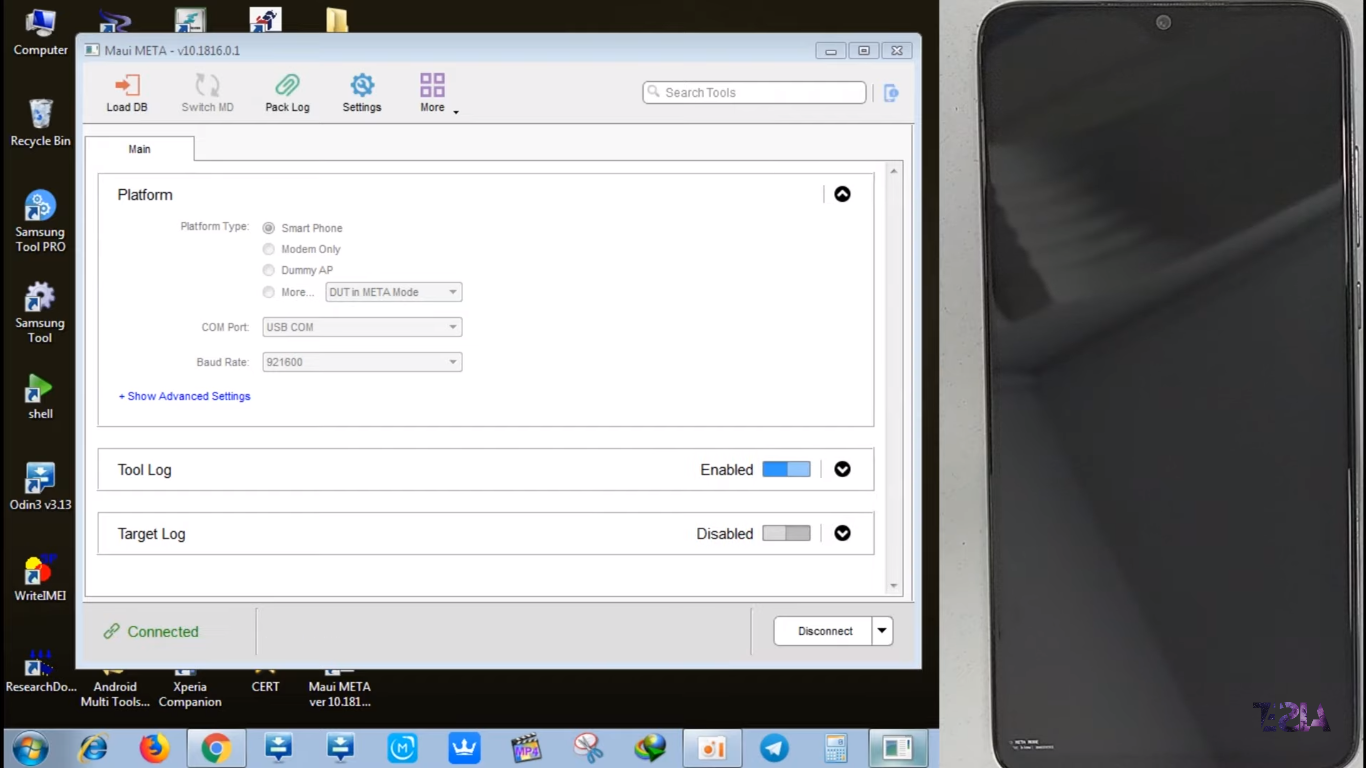Click the scrollbar down arrow in Main panel
Image resolution: width=1366 pixels, height=768 pixels.
[x=894, y=586]
